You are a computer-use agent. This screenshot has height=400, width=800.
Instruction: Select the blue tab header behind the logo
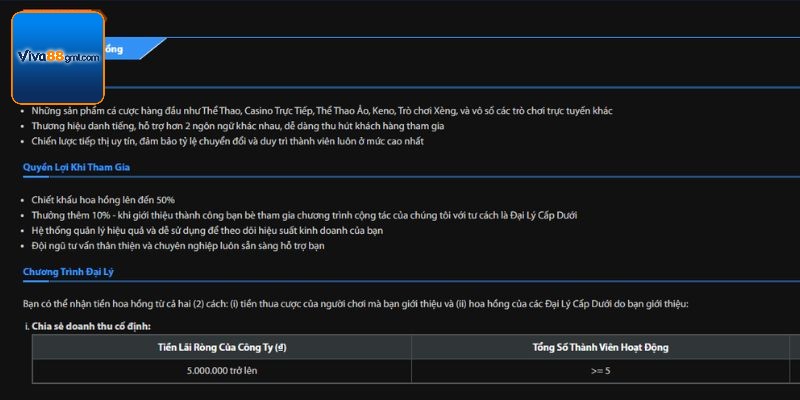(134, 49)
